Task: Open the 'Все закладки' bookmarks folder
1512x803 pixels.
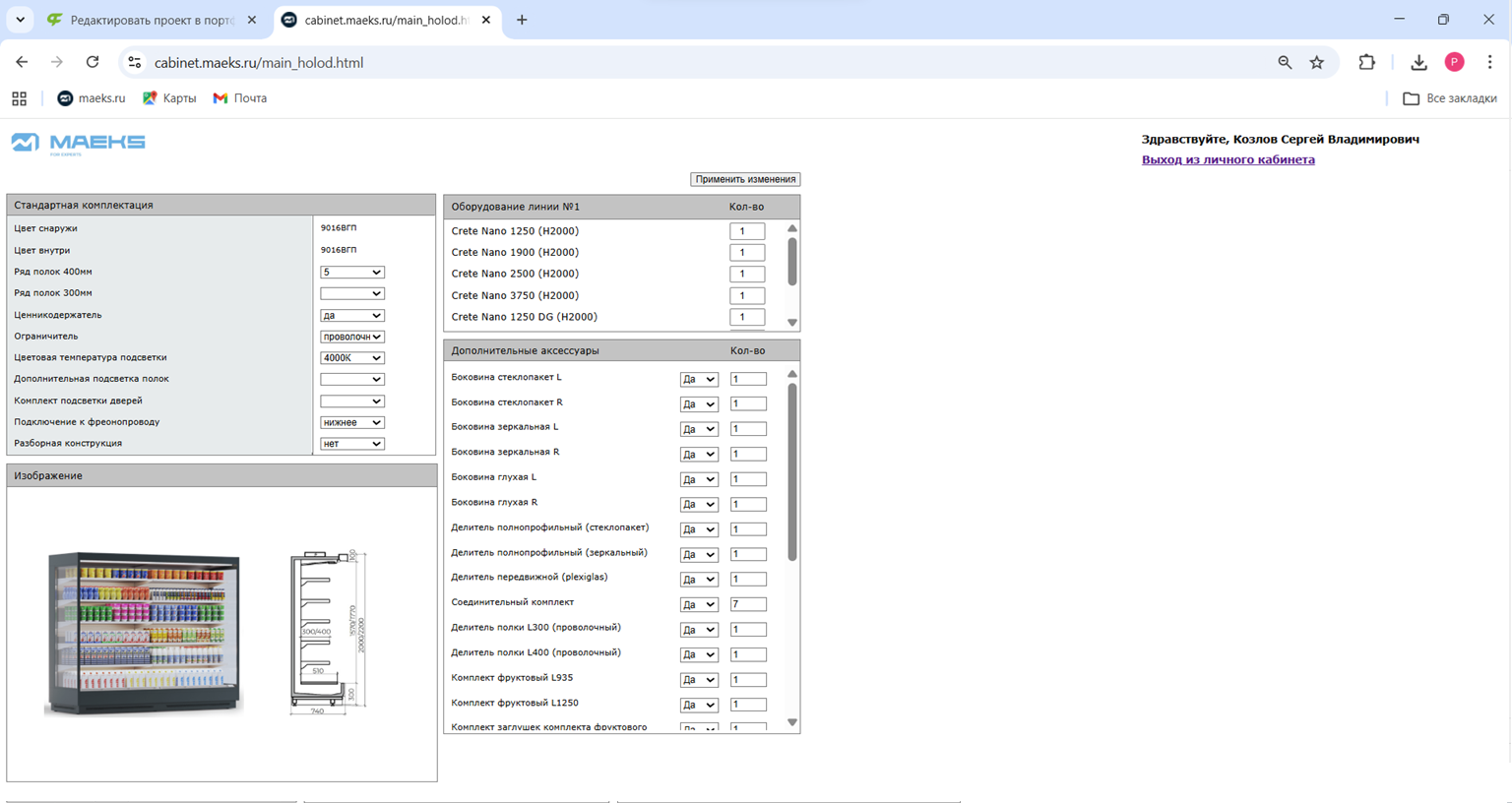Action: (x=1450, y=98)
